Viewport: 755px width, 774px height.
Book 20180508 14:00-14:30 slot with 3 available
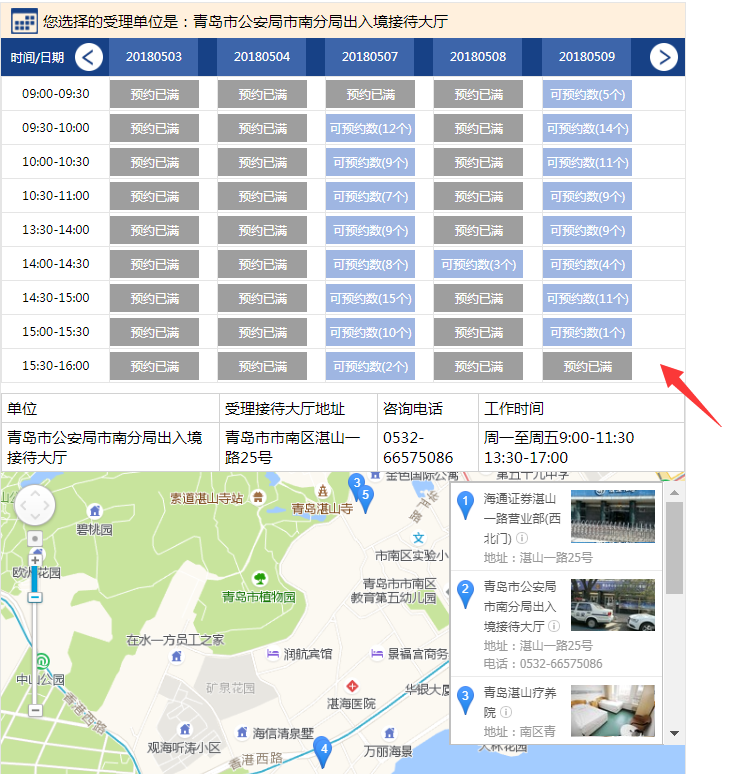pos(478,265)
